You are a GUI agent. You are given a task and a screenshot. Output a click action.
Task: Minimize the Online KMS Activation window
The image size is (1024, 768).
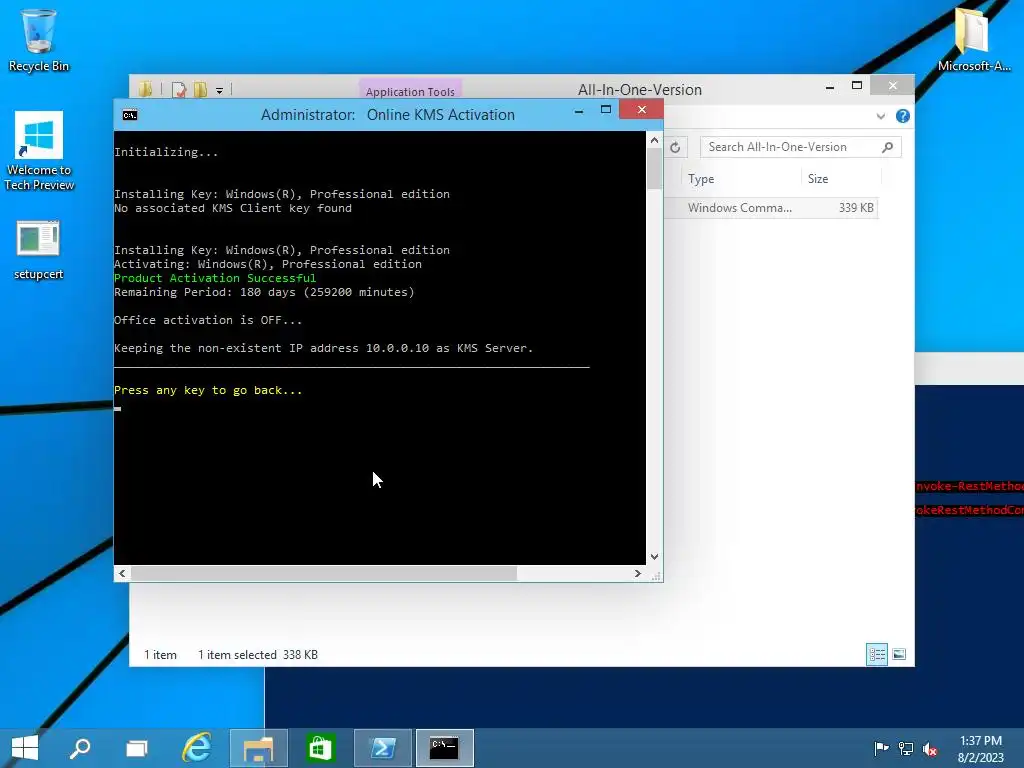tap(579, 112)
